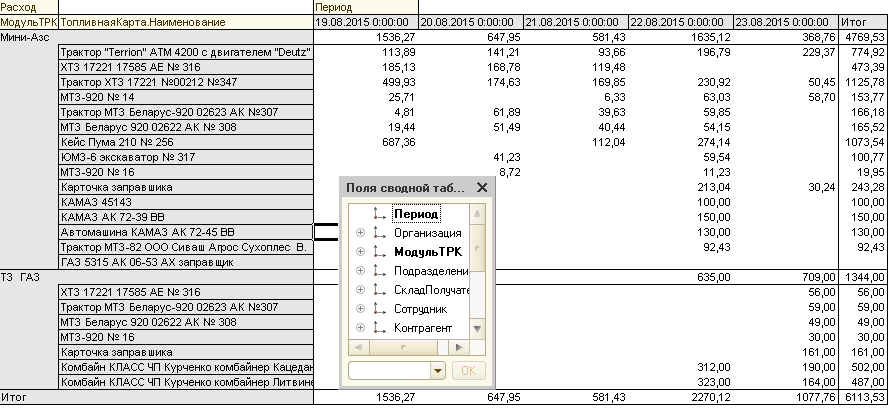Select the Период field in list
Viewport: 894px width, 410px height.
click(416, 214)
